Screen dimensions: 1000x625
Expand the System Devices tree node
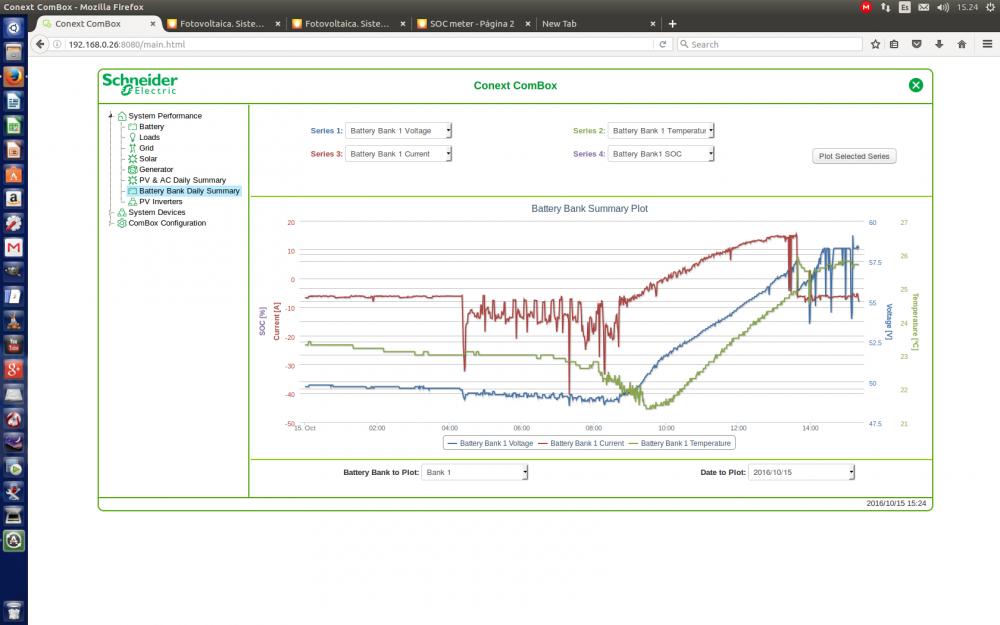[x=111, y=212]
